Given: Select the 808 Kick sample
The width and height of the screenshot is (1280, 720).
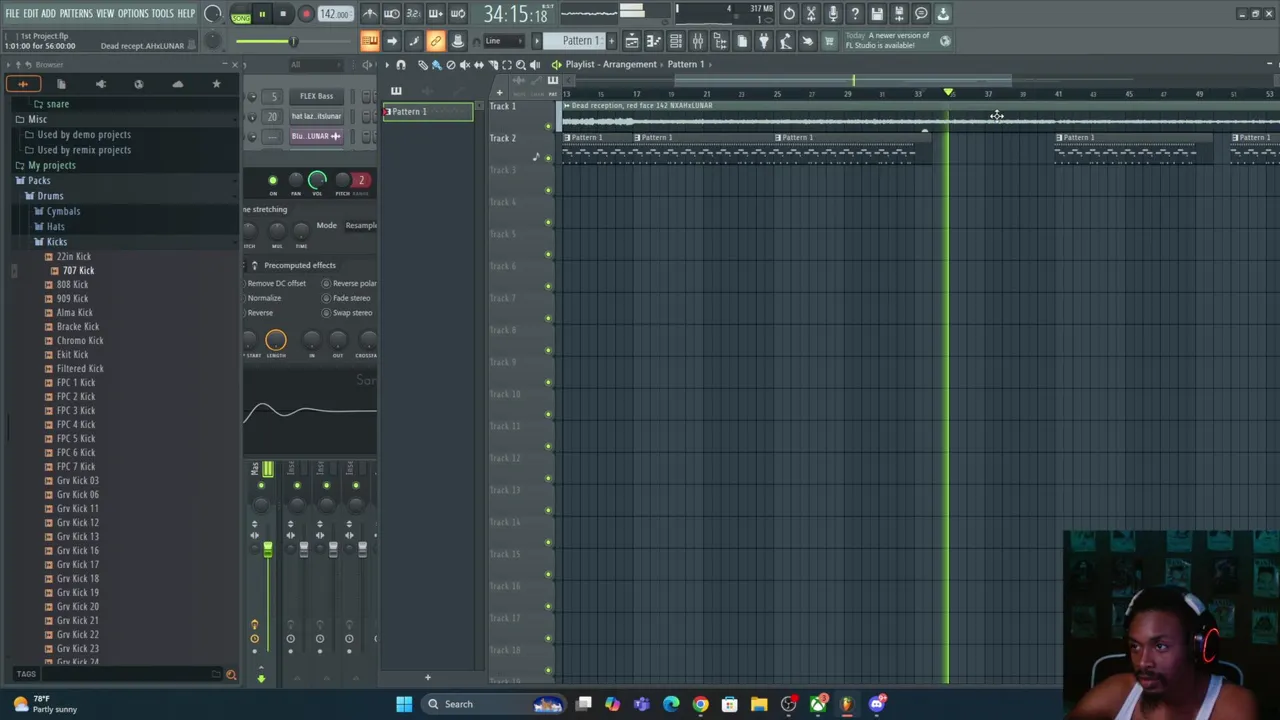Looking at the screenshot, I should tap(72, 285).
